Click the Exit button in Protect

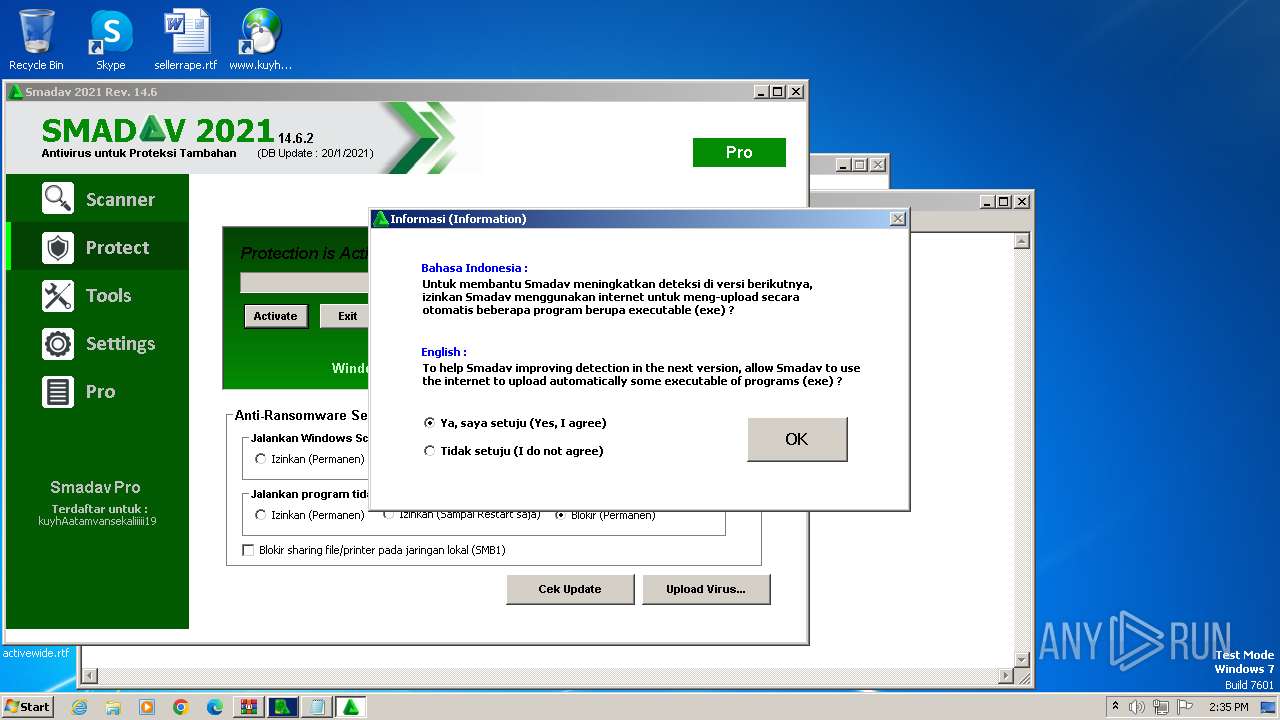coord(347,316)
